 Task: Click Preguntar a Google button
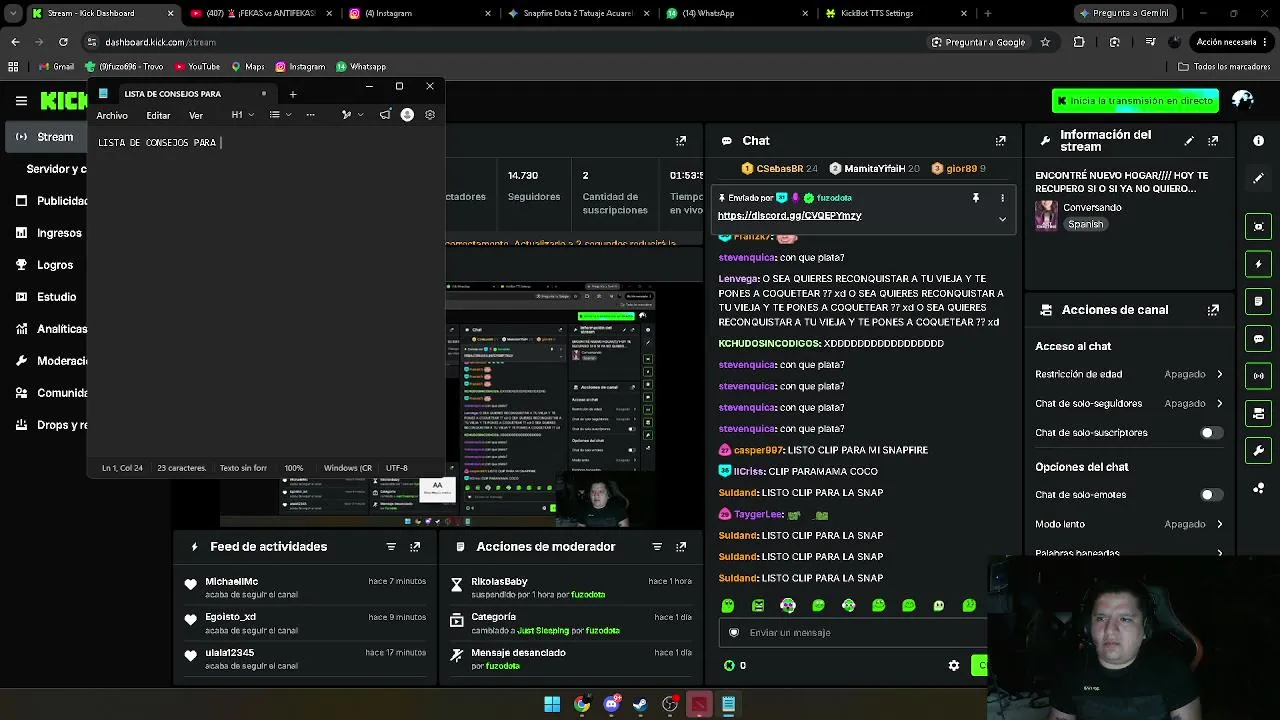click(x=978, y=42)
